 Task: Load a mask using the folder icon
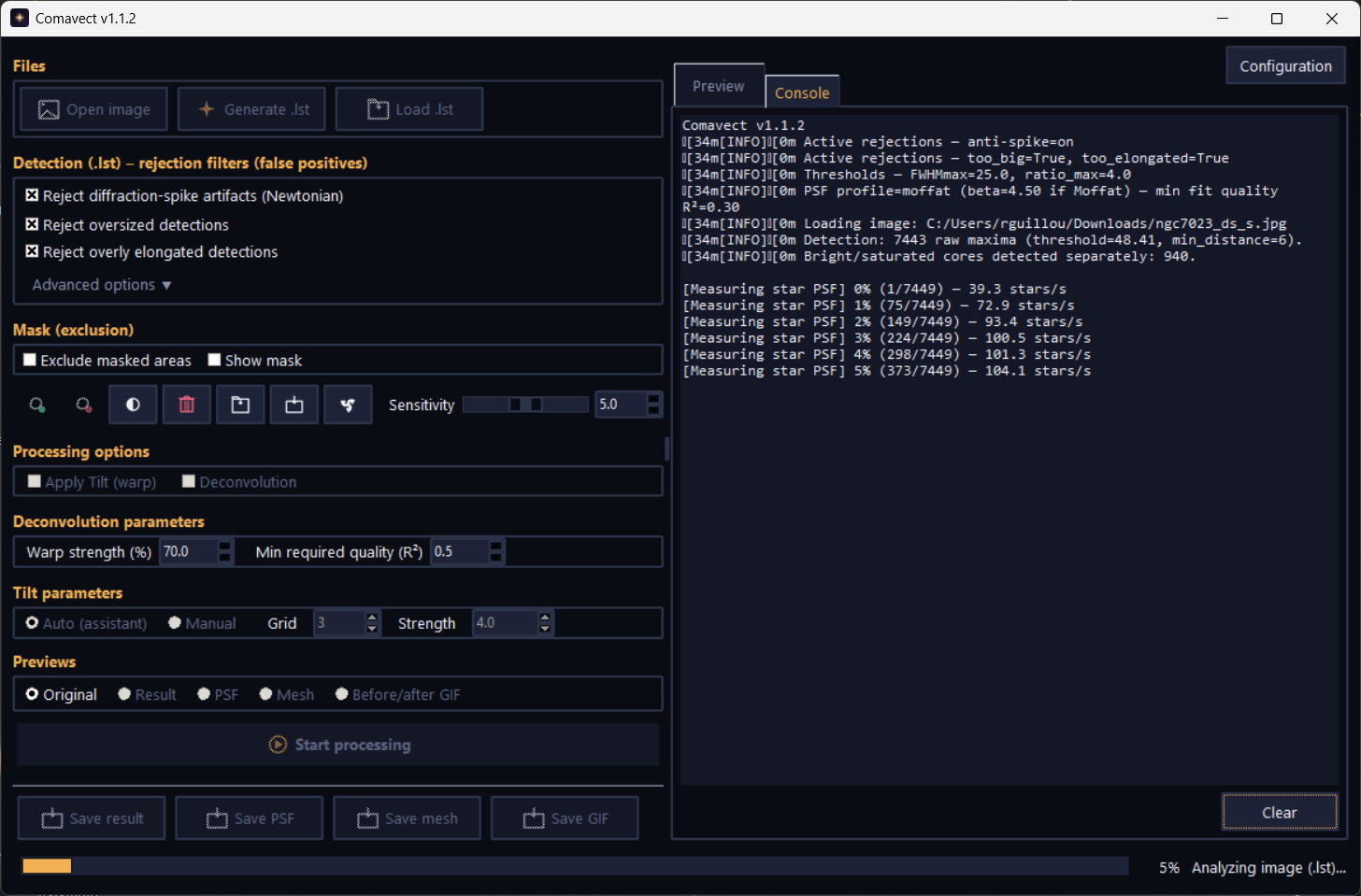click(x=240, y=405)
